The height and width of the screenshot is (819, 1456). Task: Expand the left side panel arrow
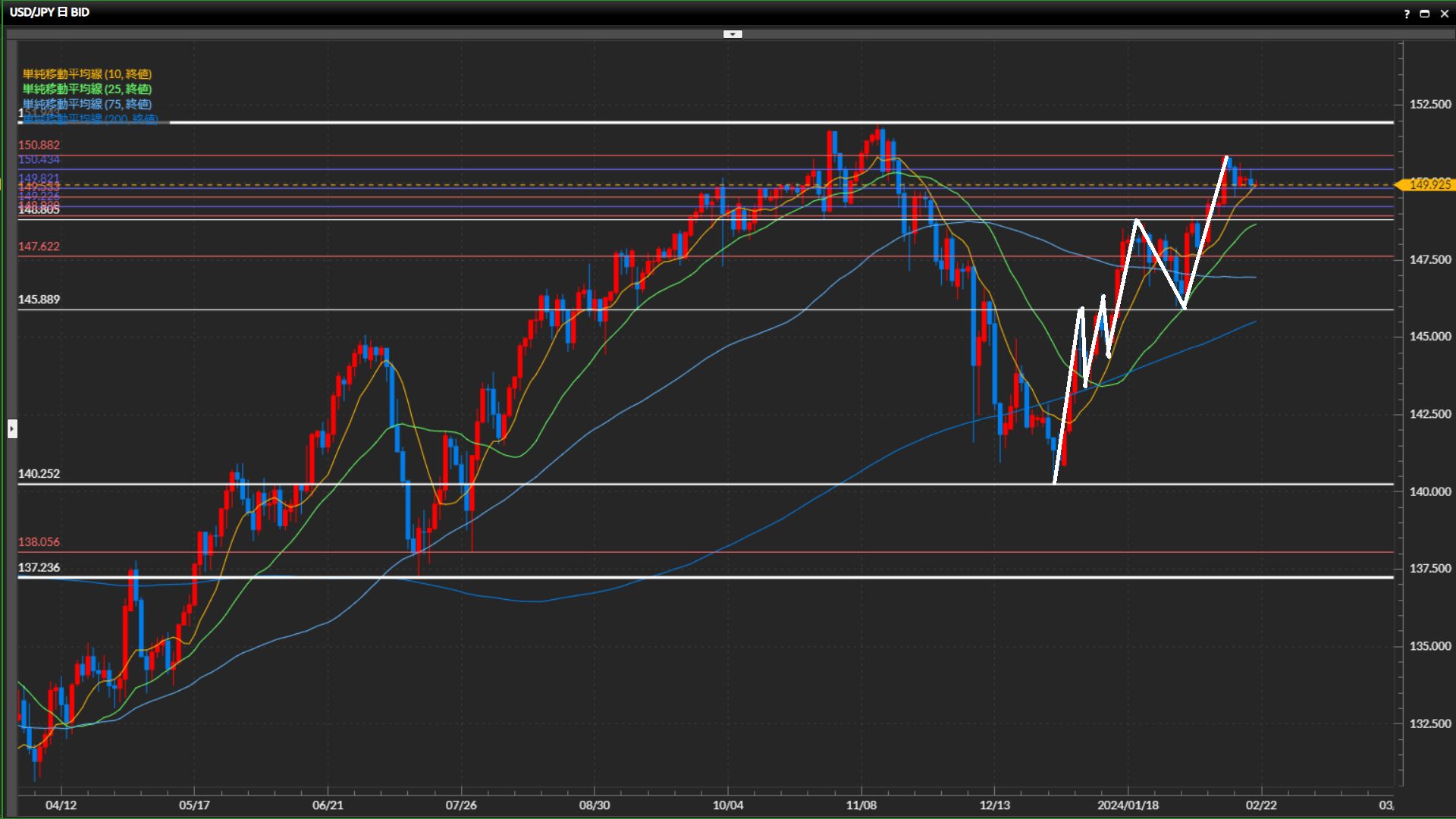click(x=12, y=429)
